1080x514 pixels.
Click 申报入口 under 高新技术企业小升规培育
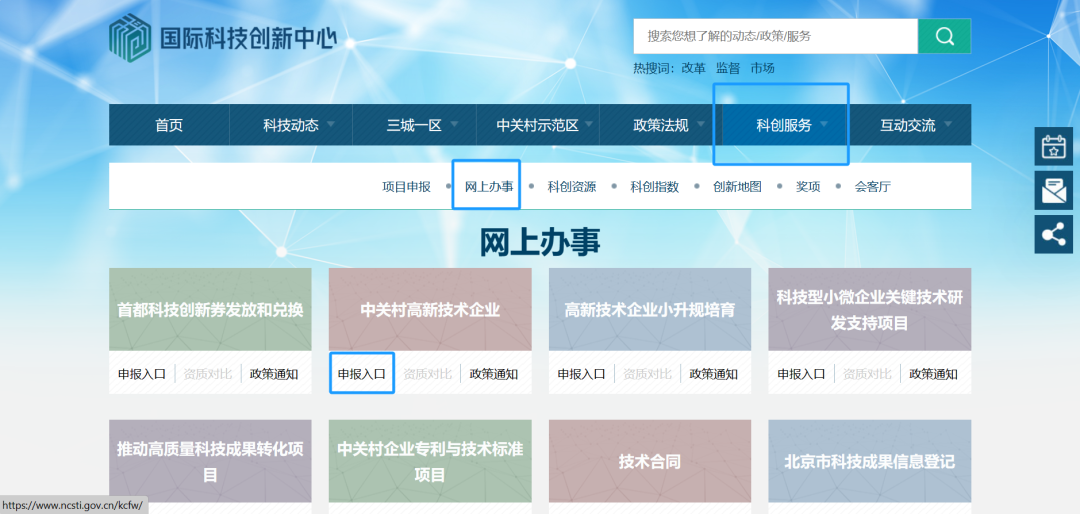point(581,374)
